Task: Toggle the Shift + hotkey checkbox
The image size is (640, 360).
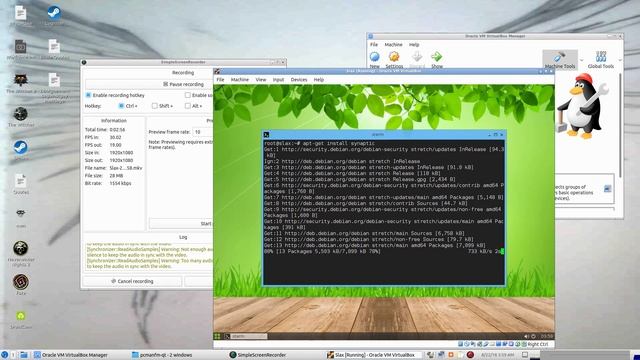Action: [x=154, y=106]
